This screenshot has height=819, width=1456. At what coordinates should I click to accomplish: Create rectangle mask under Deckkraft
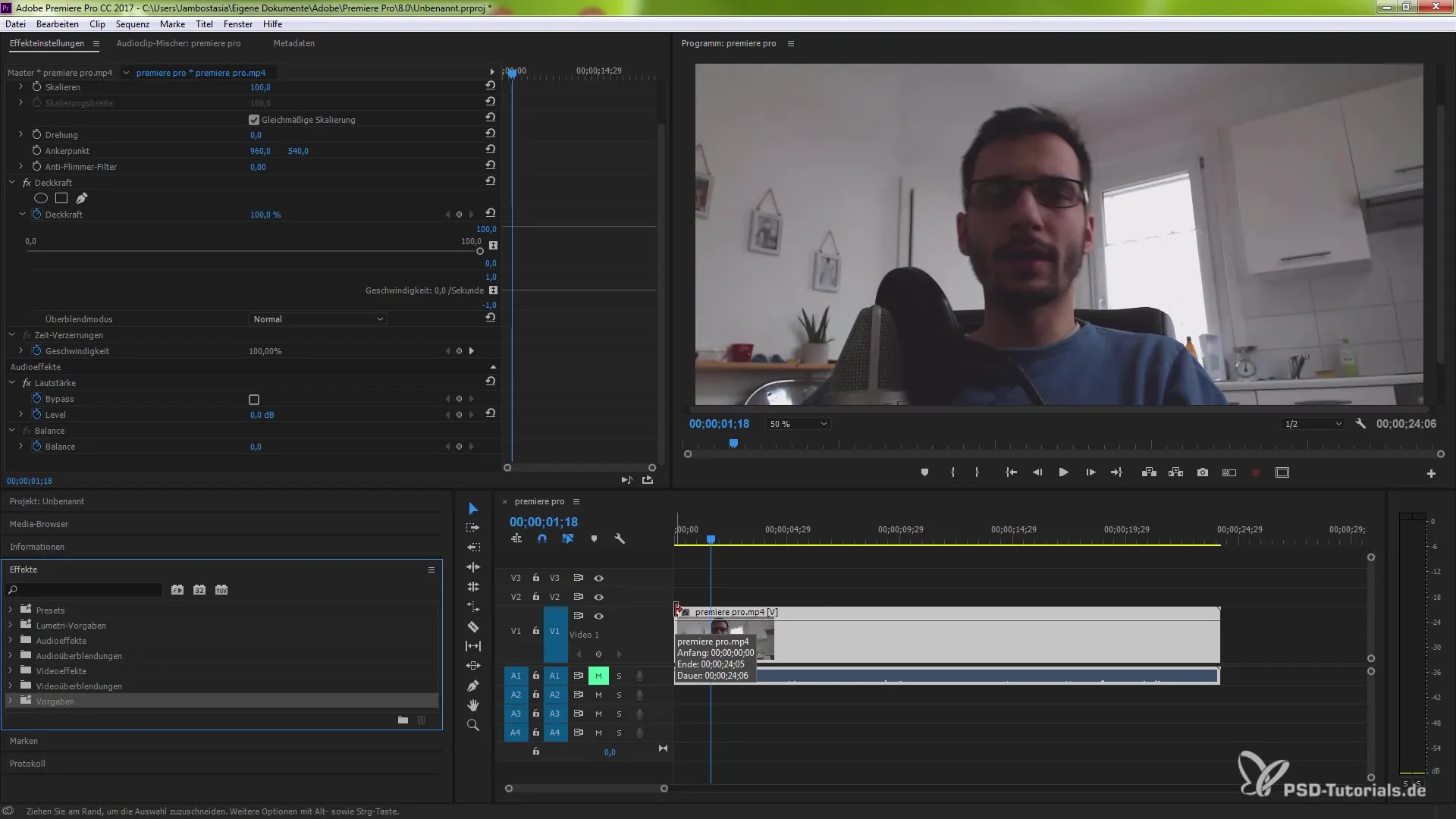click(61, 198)
